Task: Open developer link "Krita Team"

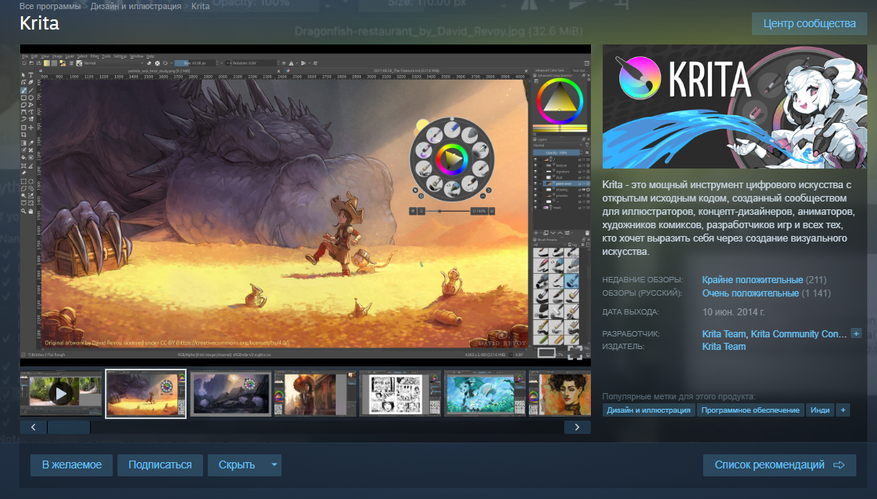Action: click(x=724, y=334)
